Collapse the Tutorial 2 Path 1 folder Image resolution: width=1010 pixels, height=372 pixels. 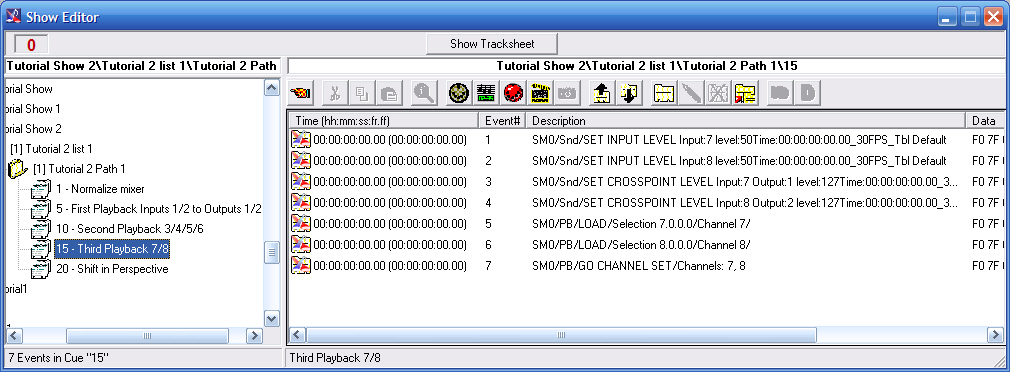pos(18,169)
